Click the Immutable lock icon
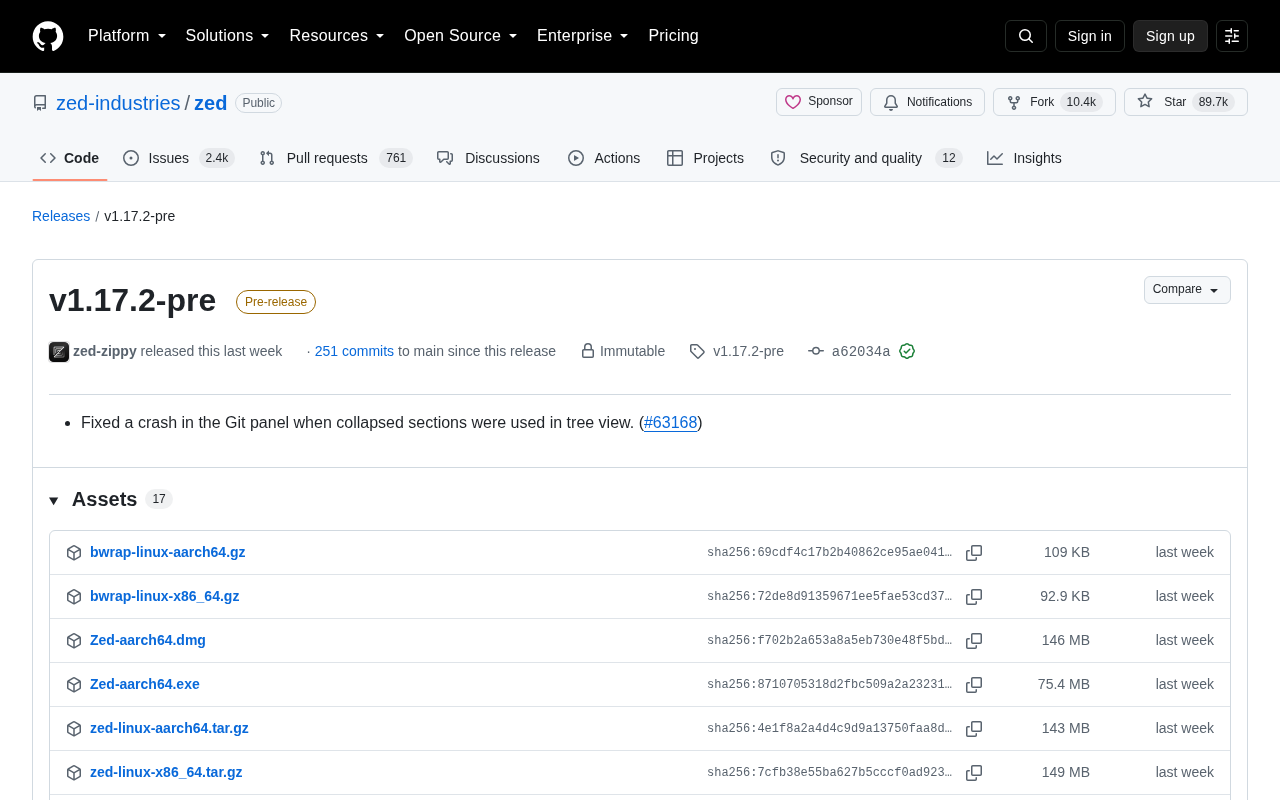The height and width of the screenshot is (800, 1280). click(x=588, y=351)
